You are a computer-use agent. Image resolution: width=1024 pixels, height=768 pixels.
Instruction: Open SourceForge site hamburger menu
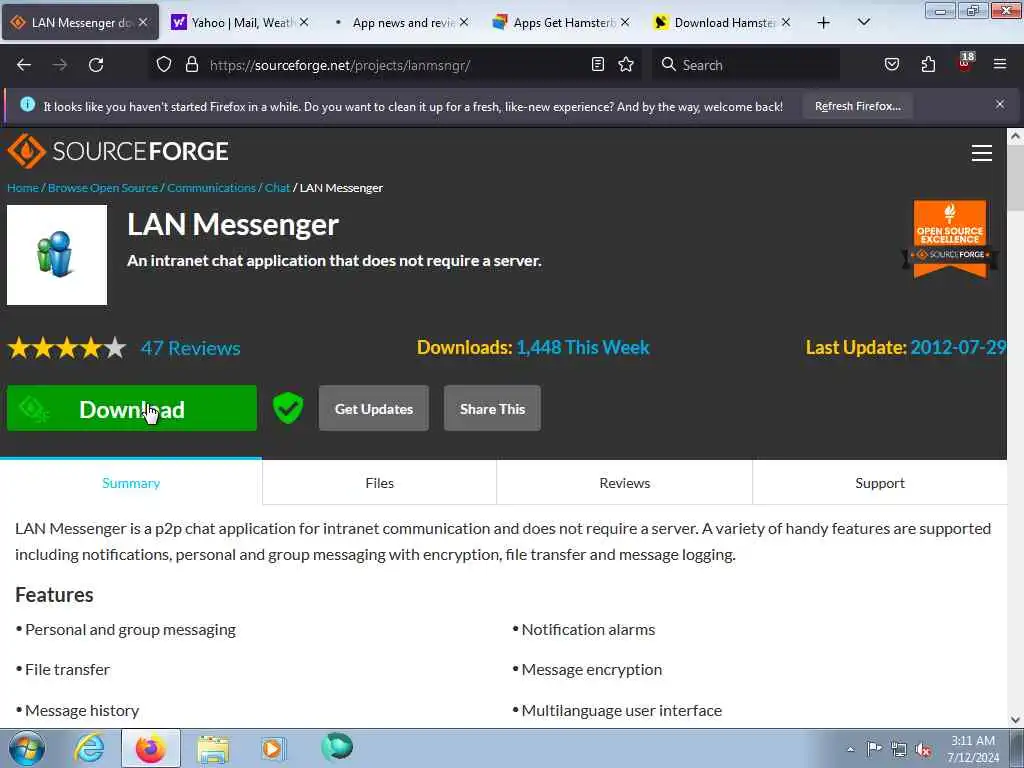pyautogui.click(x=982, y=153)
